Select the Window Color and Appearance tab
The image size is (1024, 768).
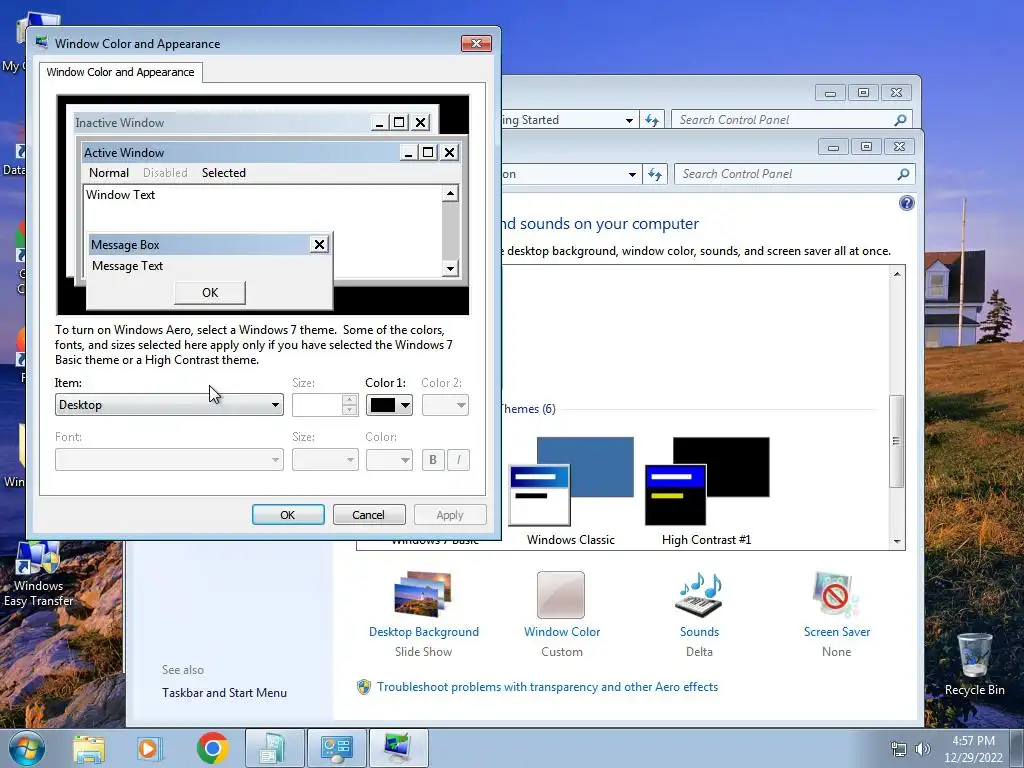tap(120, 72)
